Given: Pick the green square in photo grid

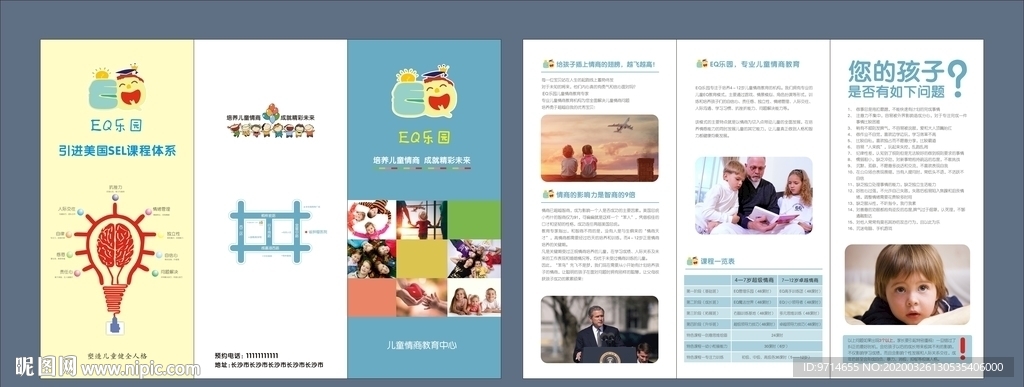Looking at the screenshot, I should tap(474, 219).
